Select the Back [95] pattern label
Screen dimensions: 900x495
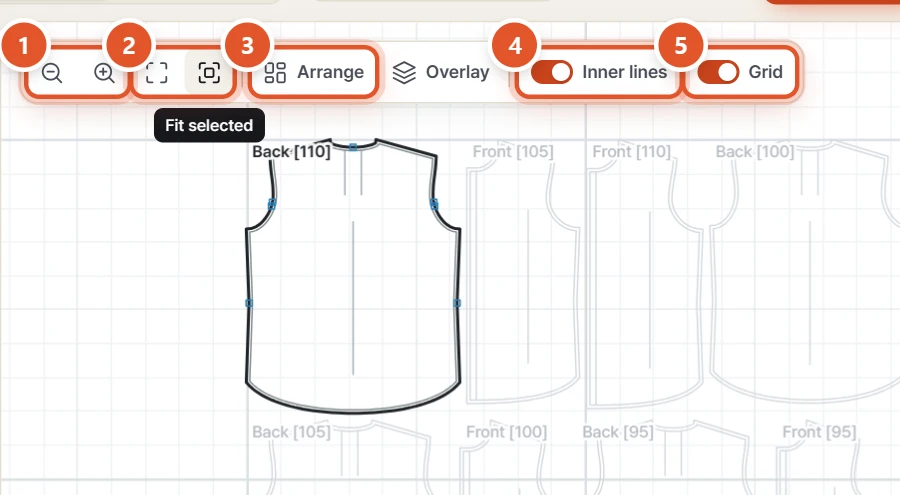618,432
